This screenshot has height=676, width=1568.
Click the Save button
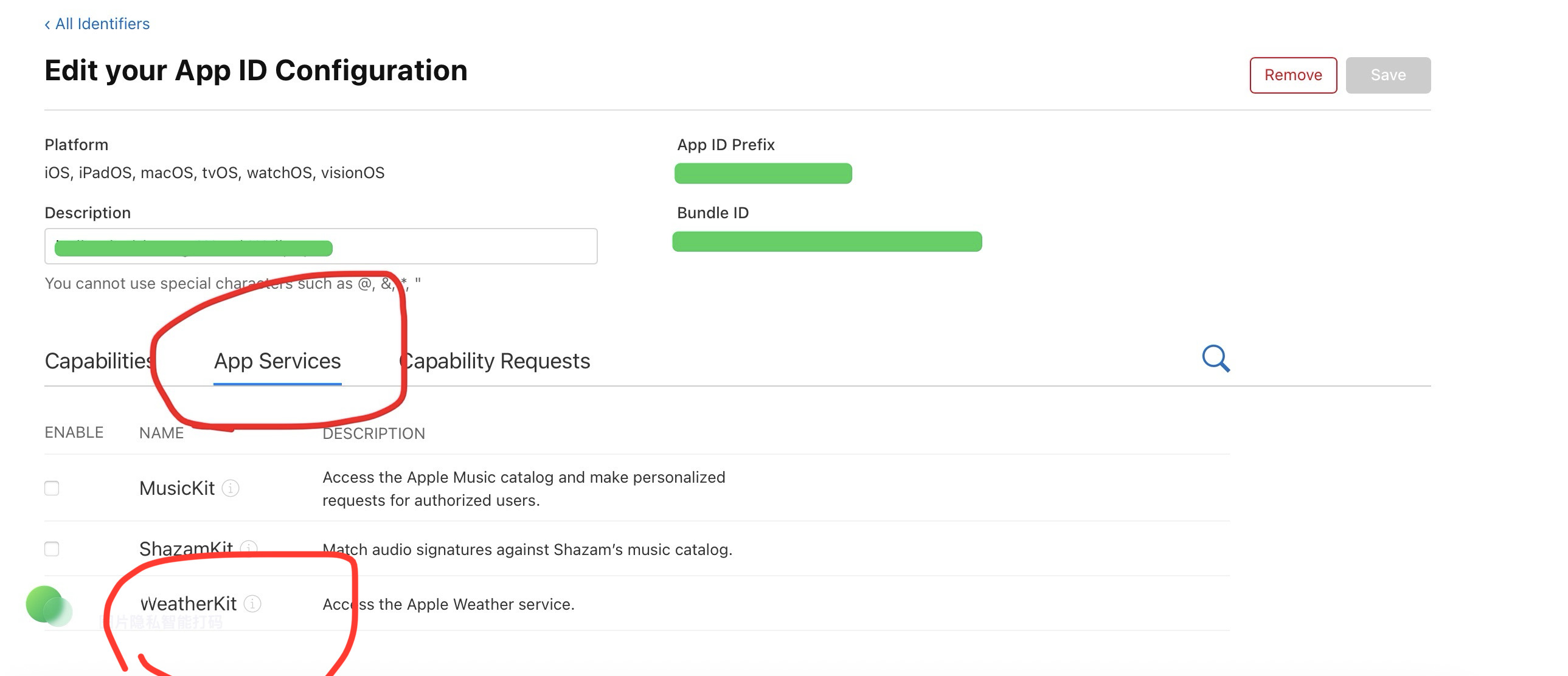(1389, 75)
